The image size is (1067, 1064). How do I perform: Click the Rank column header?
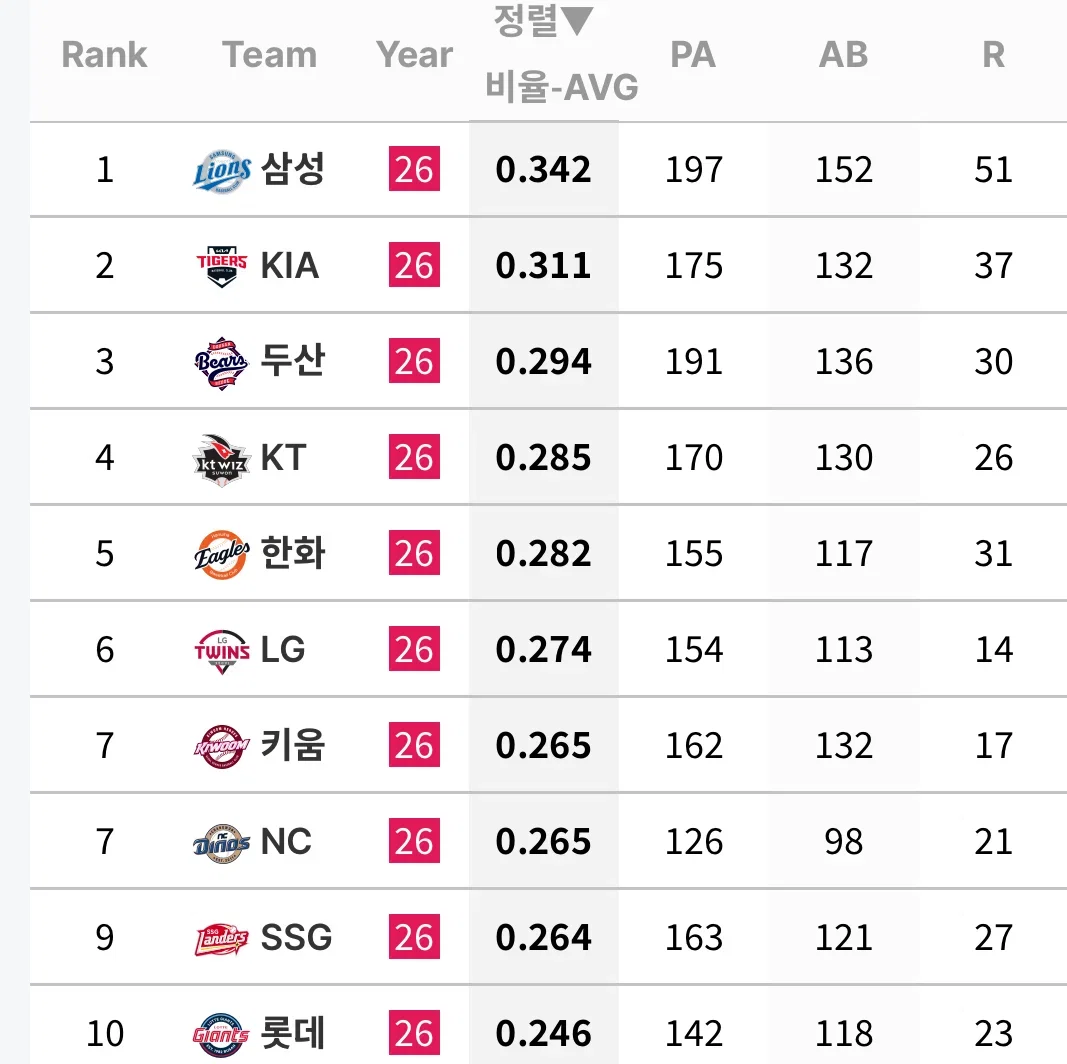pos(104,54)
